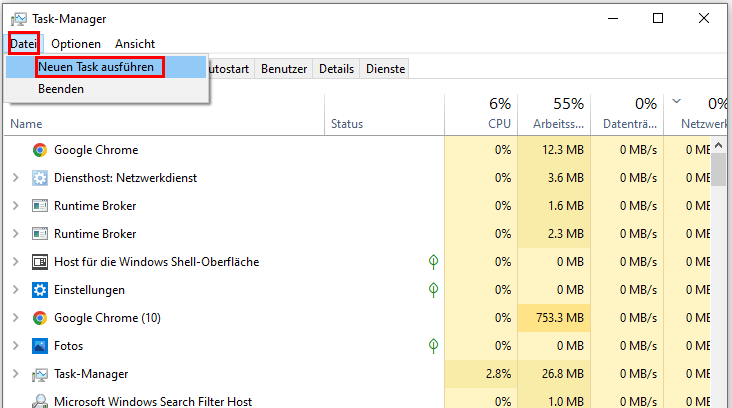This screenshot has width=732, height=408.
Task: Switch to the Autostart tab
Action: [x=231, y=69]
